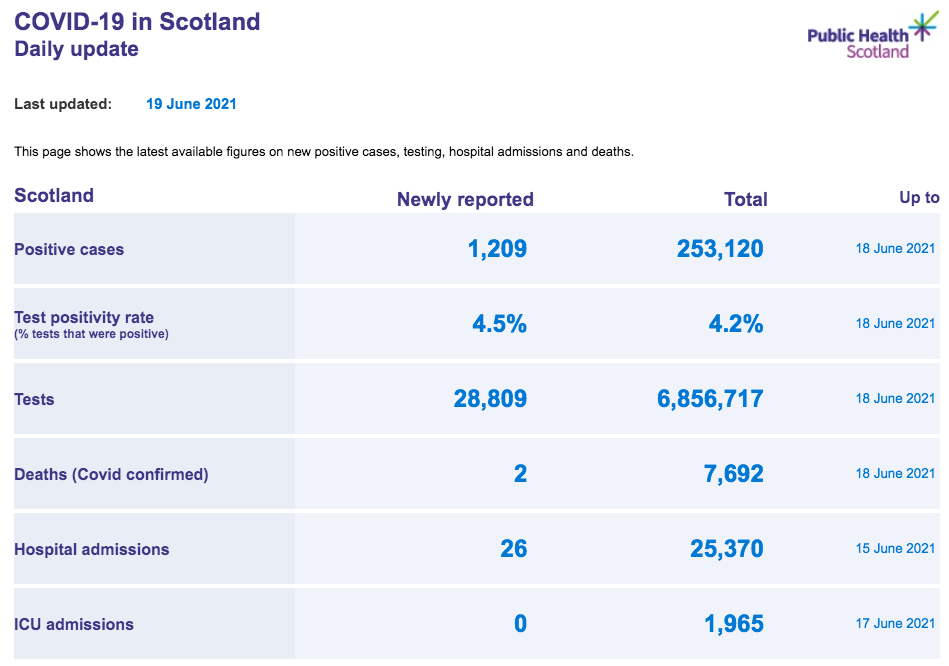Select the Tests row label
Viewport: 949px width, 666px height.
click(34, 400)
